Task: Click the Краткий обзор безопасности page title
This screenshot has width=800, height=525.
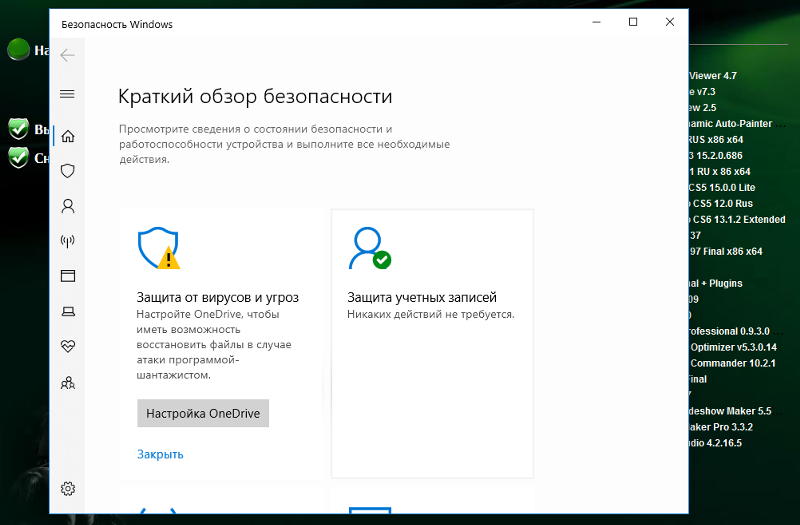Action: 255,96
